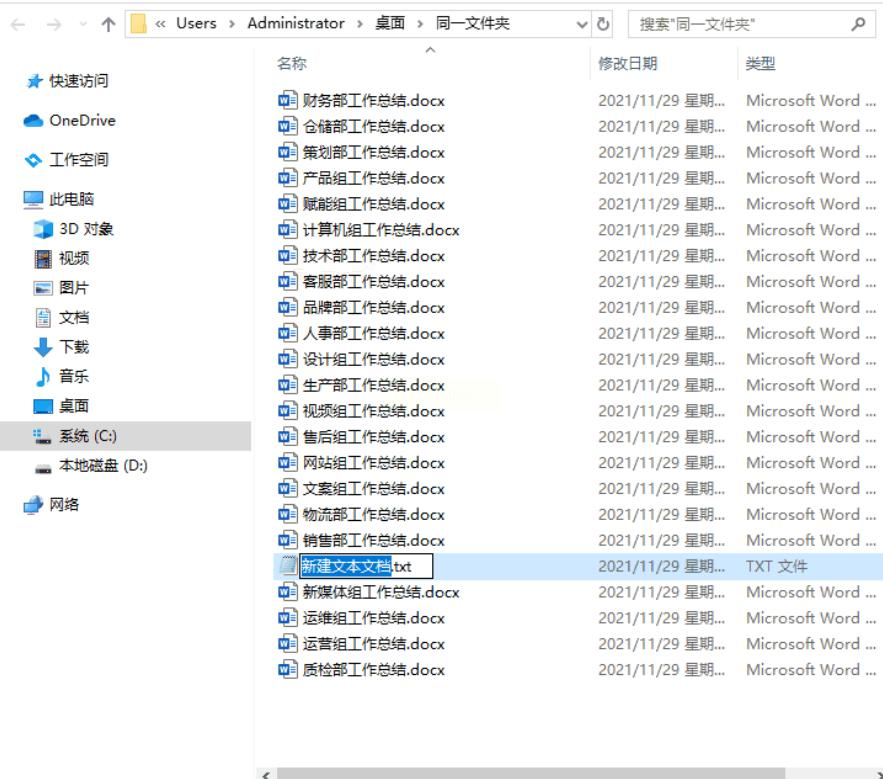Click inside the 新建文本文档.txt rename box

366,566
